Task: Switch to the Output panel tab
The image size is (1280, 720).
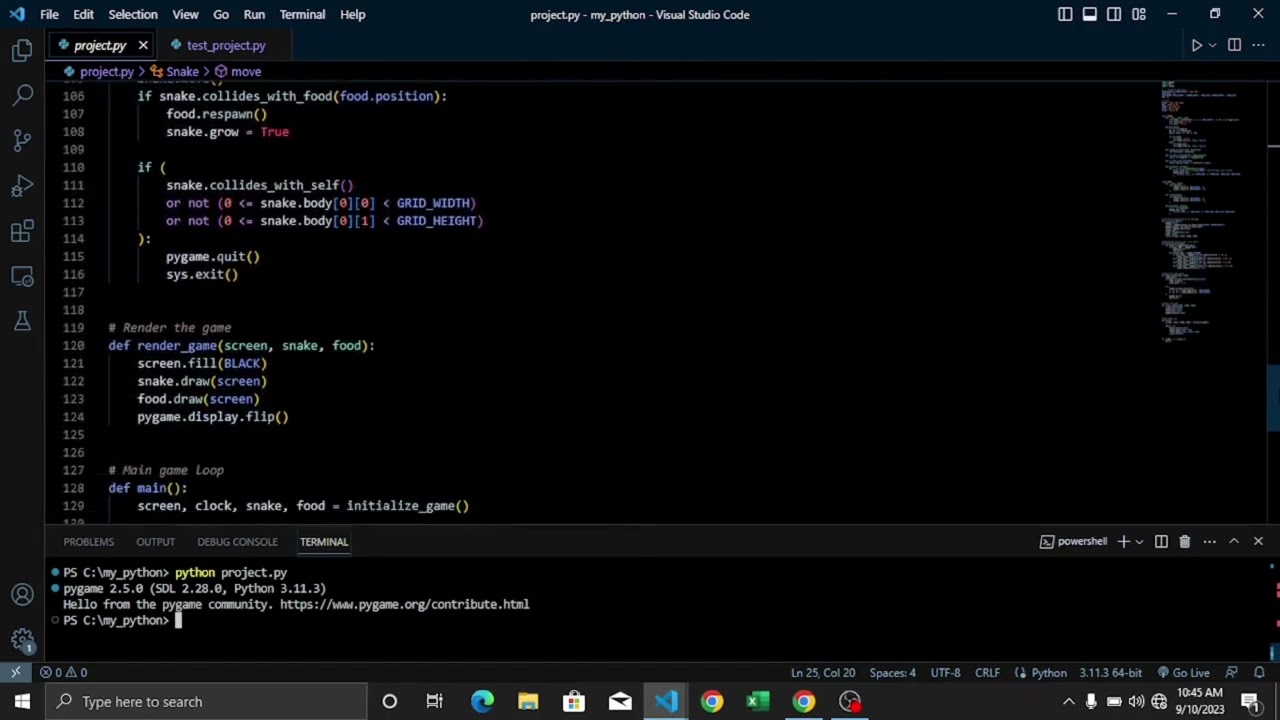Action: pos(155,541)
